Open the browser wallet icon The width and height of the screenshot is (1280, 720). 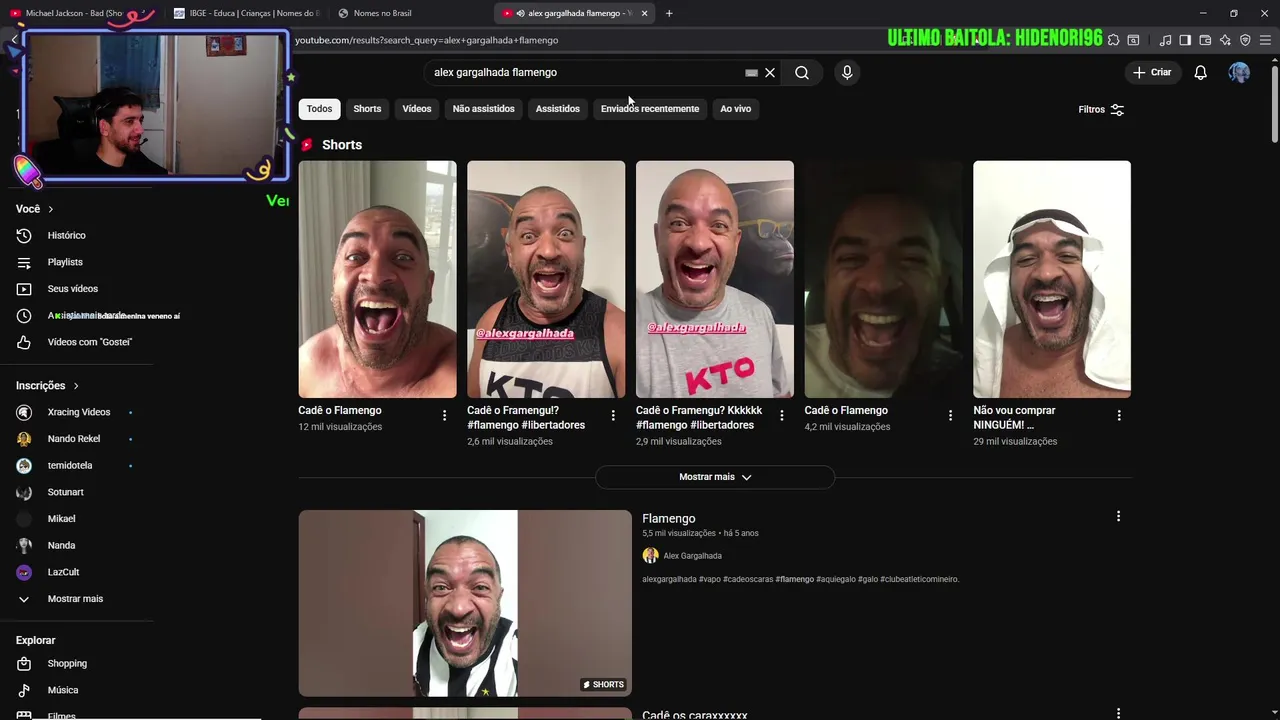click(x=1205, y=40)
